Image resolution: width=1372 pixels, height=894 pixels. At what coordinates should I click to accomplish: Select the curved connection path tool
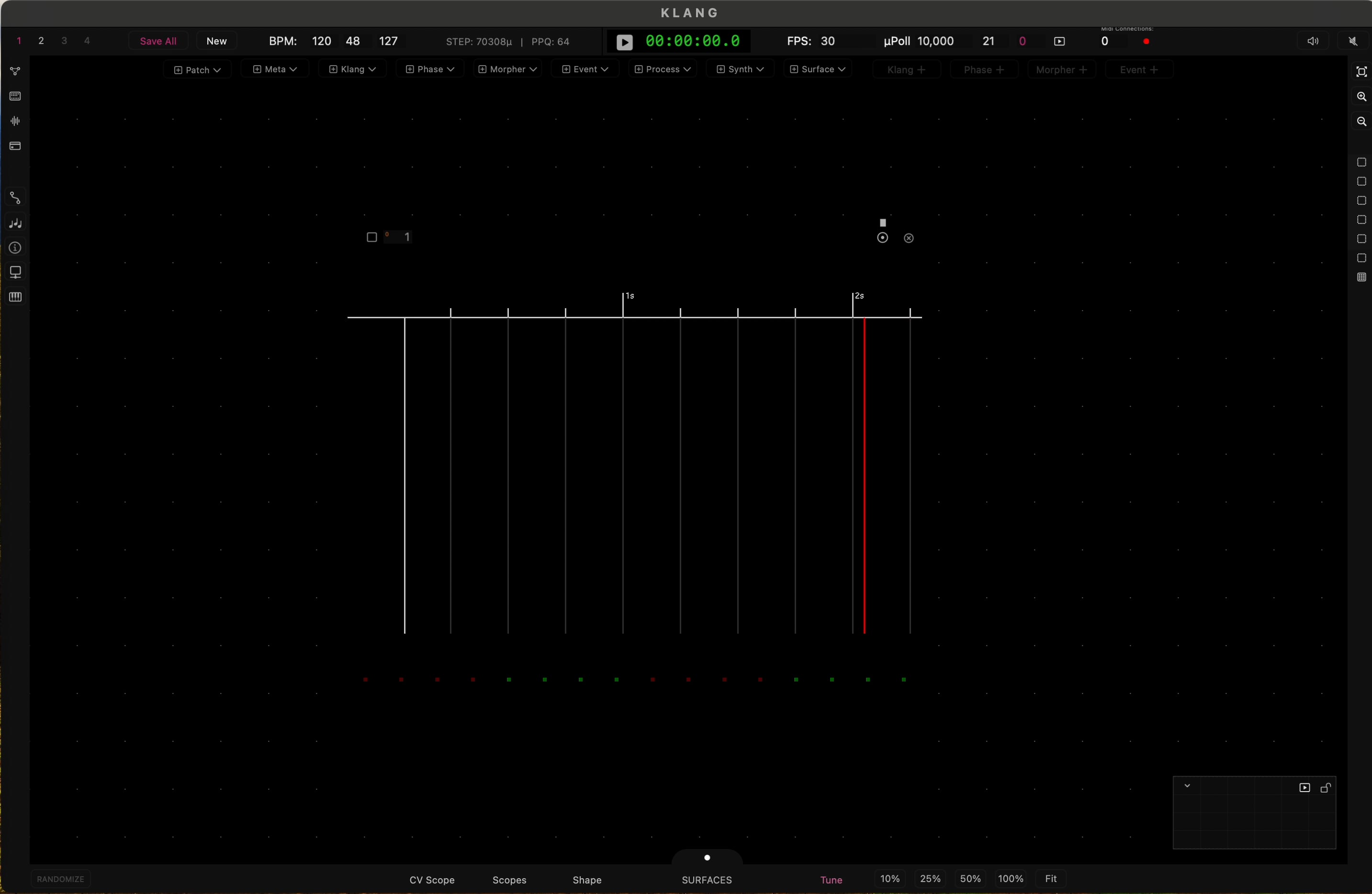[16, 198]
